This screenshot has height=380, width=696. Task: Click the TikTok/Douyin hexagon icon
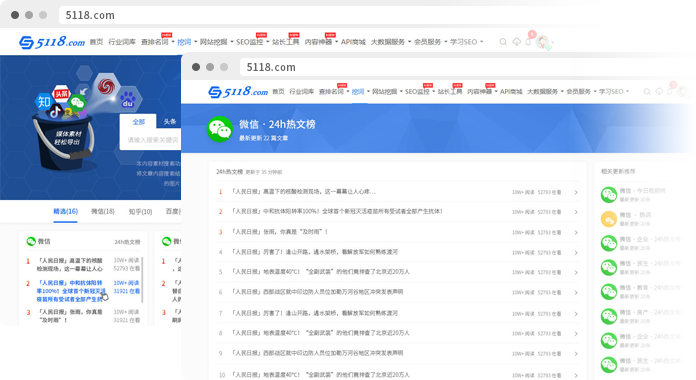55,111
